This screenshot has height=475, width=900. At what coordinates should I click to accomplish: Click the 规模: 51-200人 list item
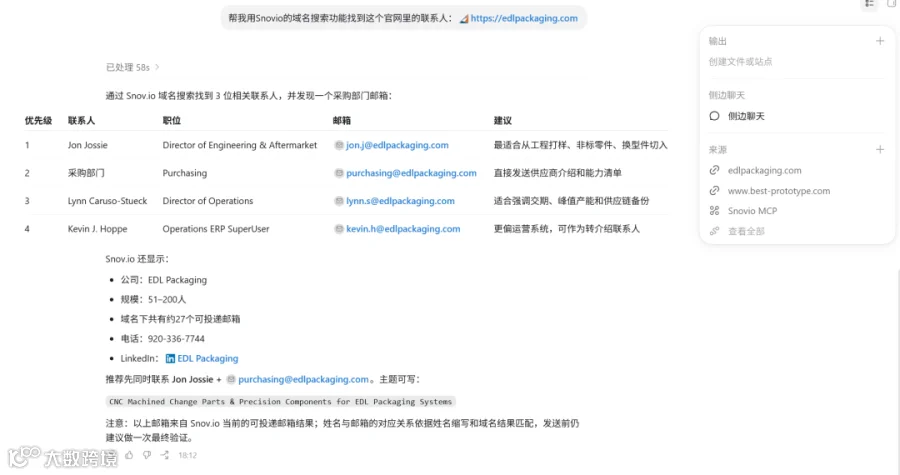(x=153, y=299)
